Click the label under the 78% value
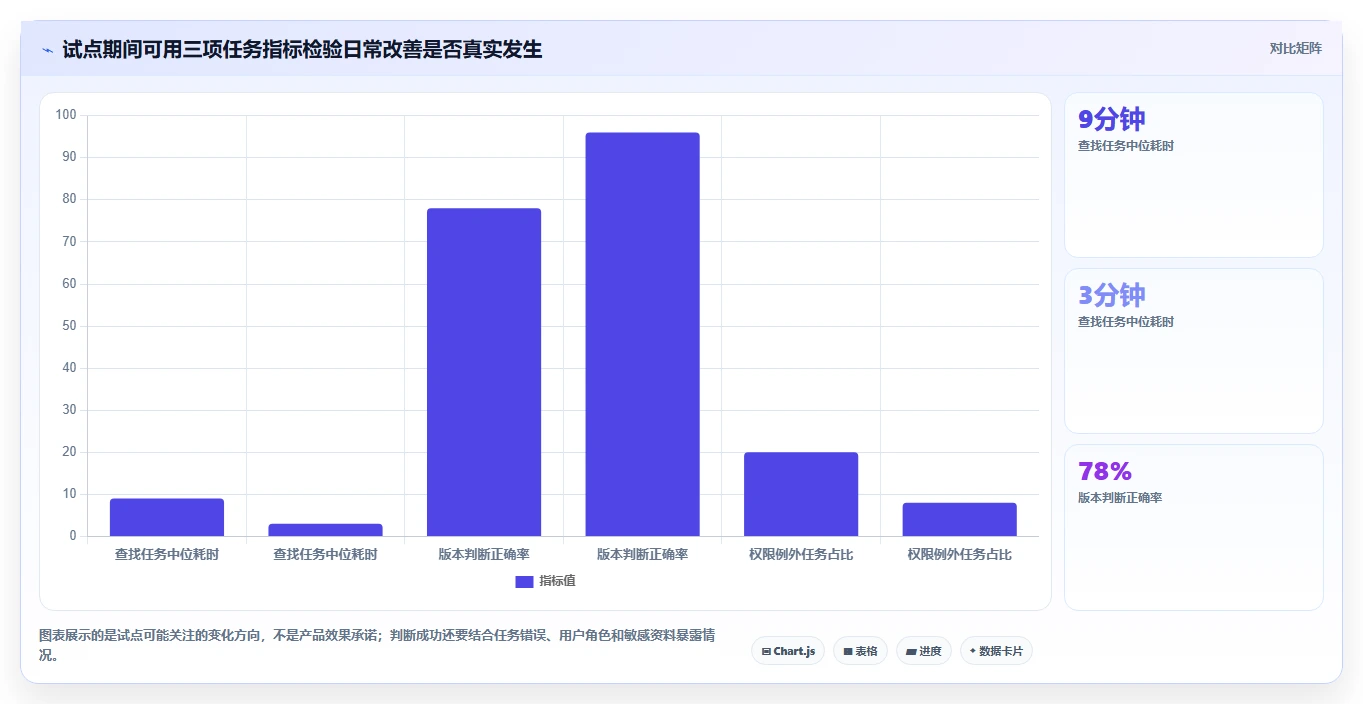This screenshot has height=704, width=1363. pyautogui.click(x=1120, y=498)
